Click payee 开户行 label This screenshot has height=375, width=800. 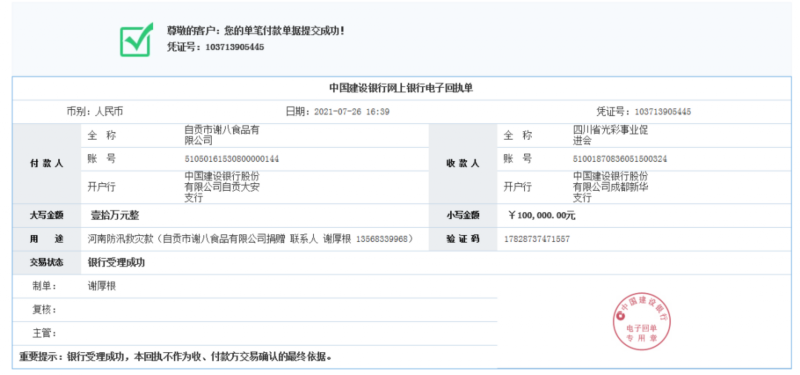[x=518, y=187]
